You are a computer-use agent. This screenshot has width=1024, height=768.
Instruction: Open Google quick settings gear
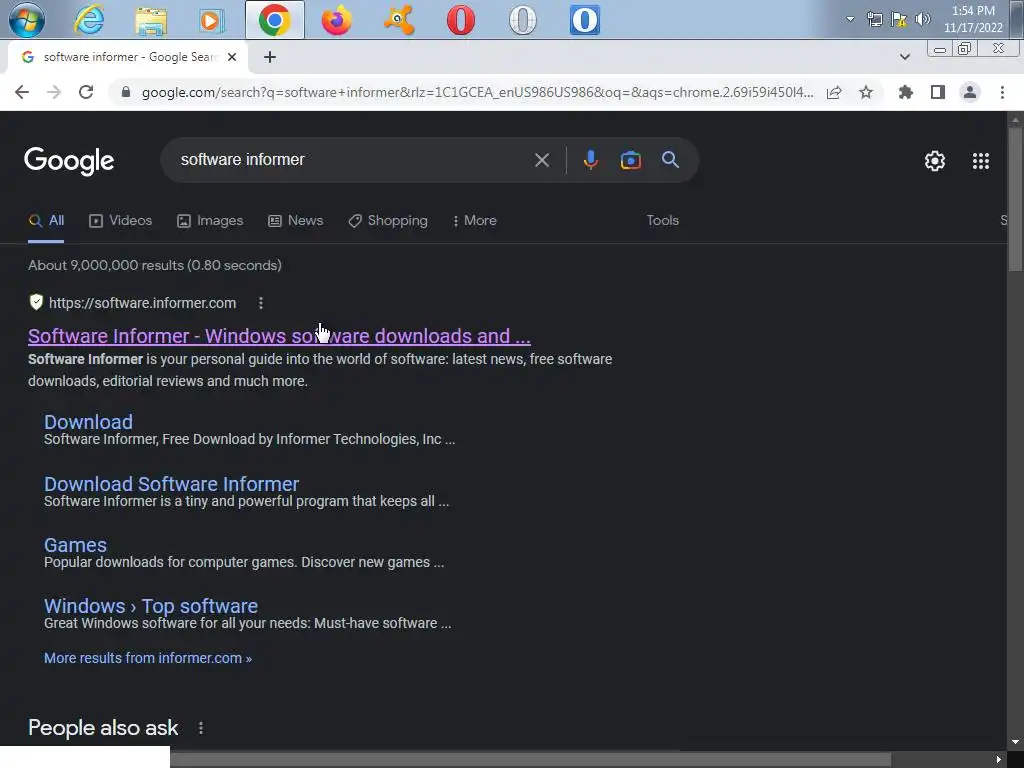pos(935,161)
